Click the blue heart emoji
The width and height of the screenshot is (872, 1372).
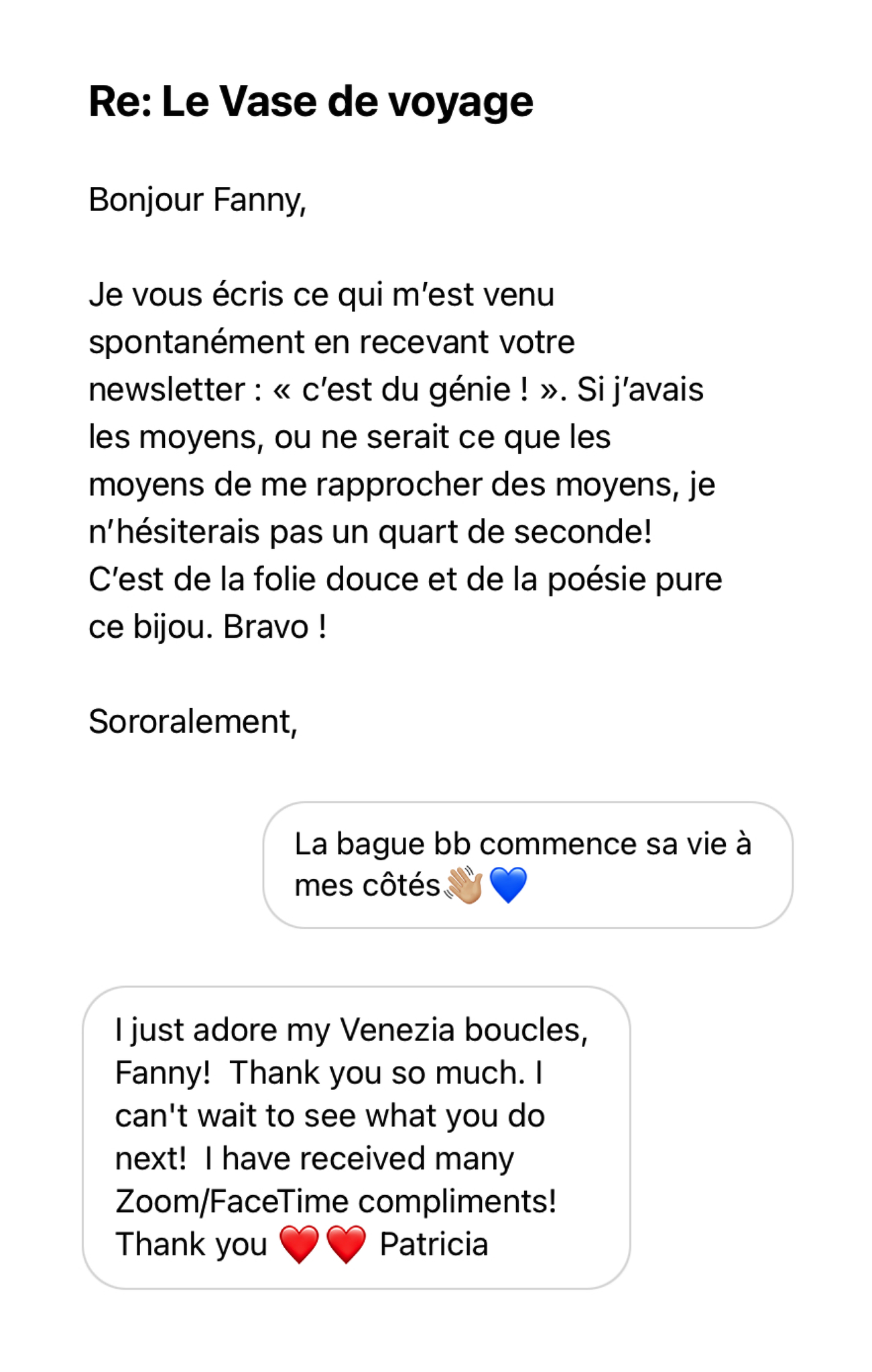point(509,885)
